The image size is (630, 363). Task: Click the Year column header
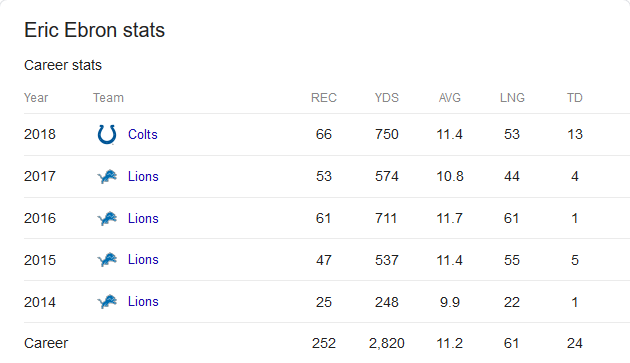point(36,98)
